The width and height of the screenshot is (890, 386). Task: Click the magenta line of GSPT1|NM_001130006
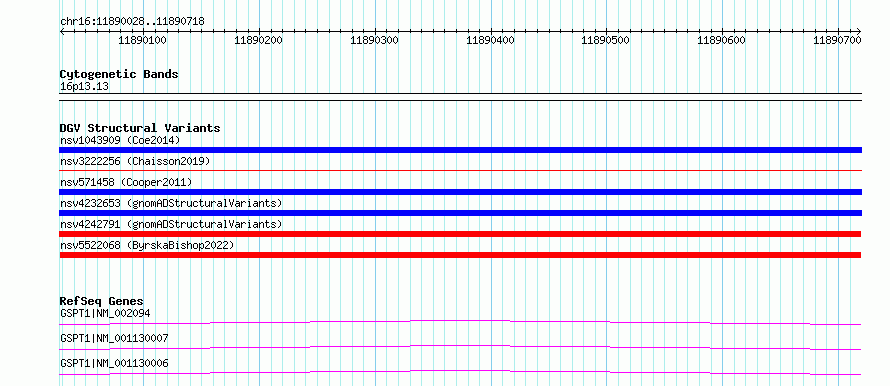coord(460,372)
